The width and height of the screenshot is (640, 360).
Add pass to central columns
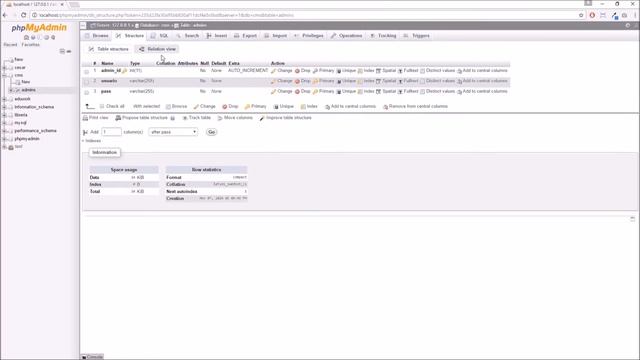pos(482,91)
